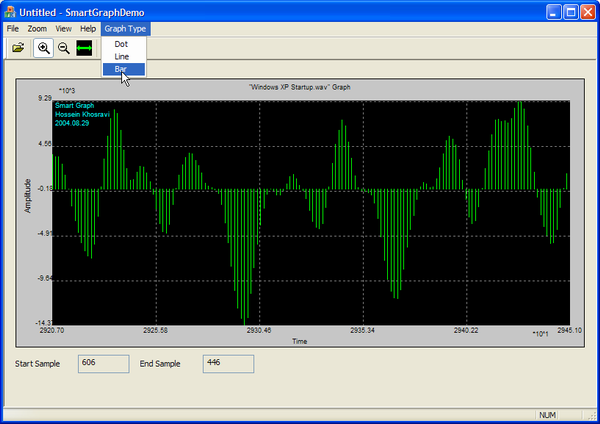Select the Zoom In magnifier tool

43,48
